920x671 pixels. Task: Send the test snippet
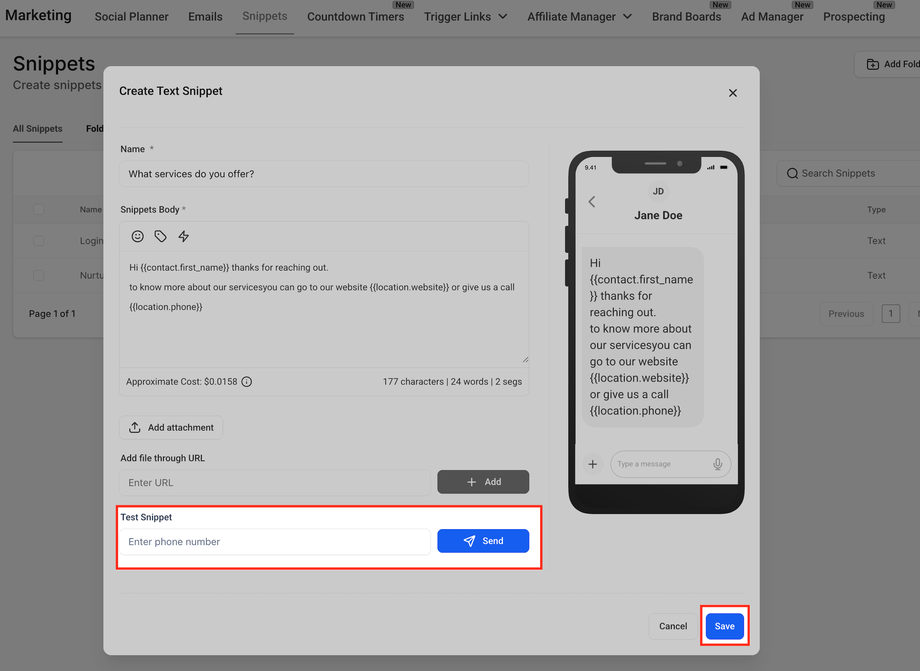[483, 541]
